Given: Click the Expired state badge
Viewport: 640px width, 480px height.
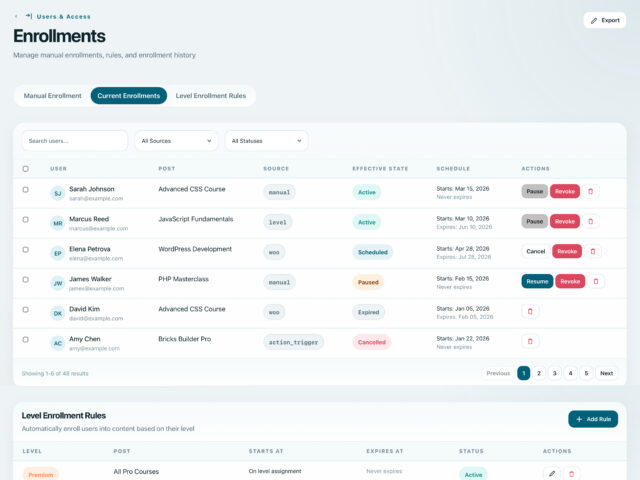Looking at the screenshot, I should 369,312.
